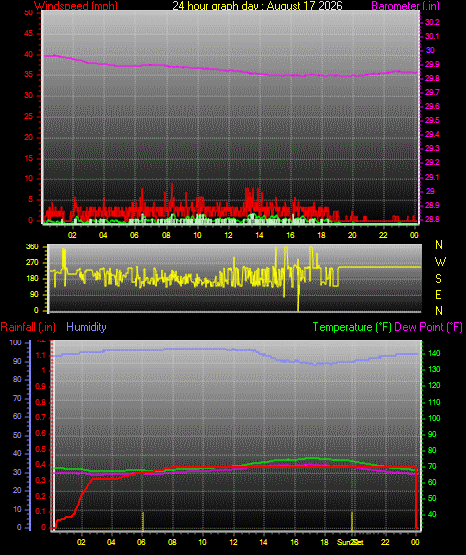The height and width of the screenshot is (555, 466).
Task: Click the '0.5' rainfall axis value
Action: point(41,449)
